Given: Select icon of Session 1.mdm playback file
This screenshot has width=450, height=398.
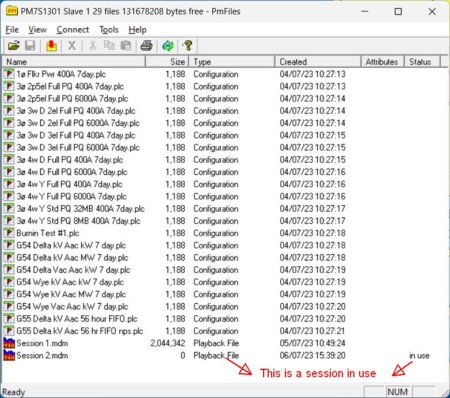Looking at the screenshot, I should 9,343.
